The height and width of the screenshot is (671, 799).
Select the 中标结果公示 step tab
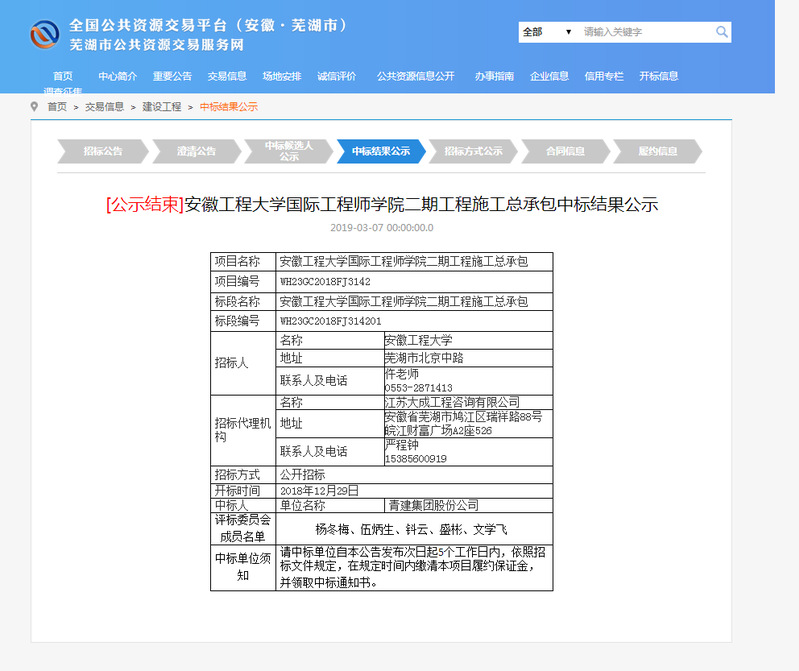(x=380, y=151)
